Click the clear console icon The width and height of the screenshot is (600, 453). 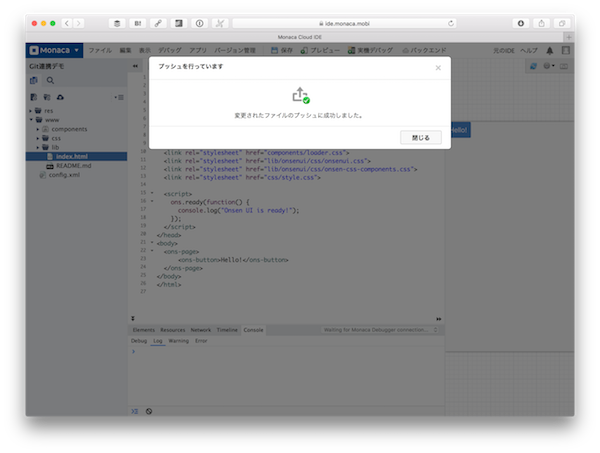tap(149, 411)
